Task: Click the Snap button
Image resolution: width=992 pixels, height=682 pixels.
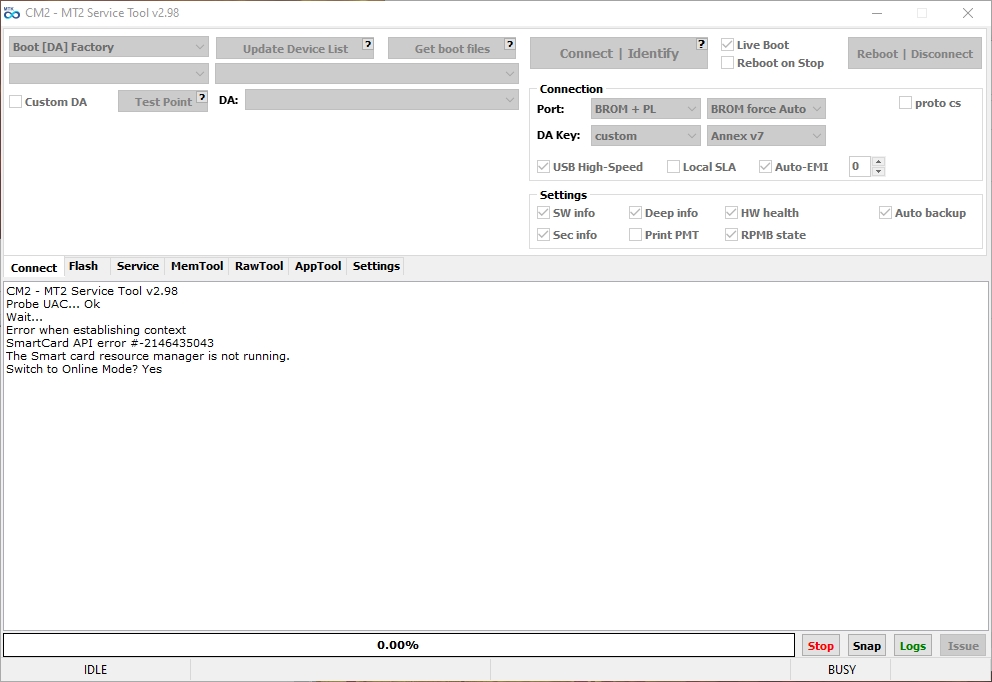Action: coord(866,646)
